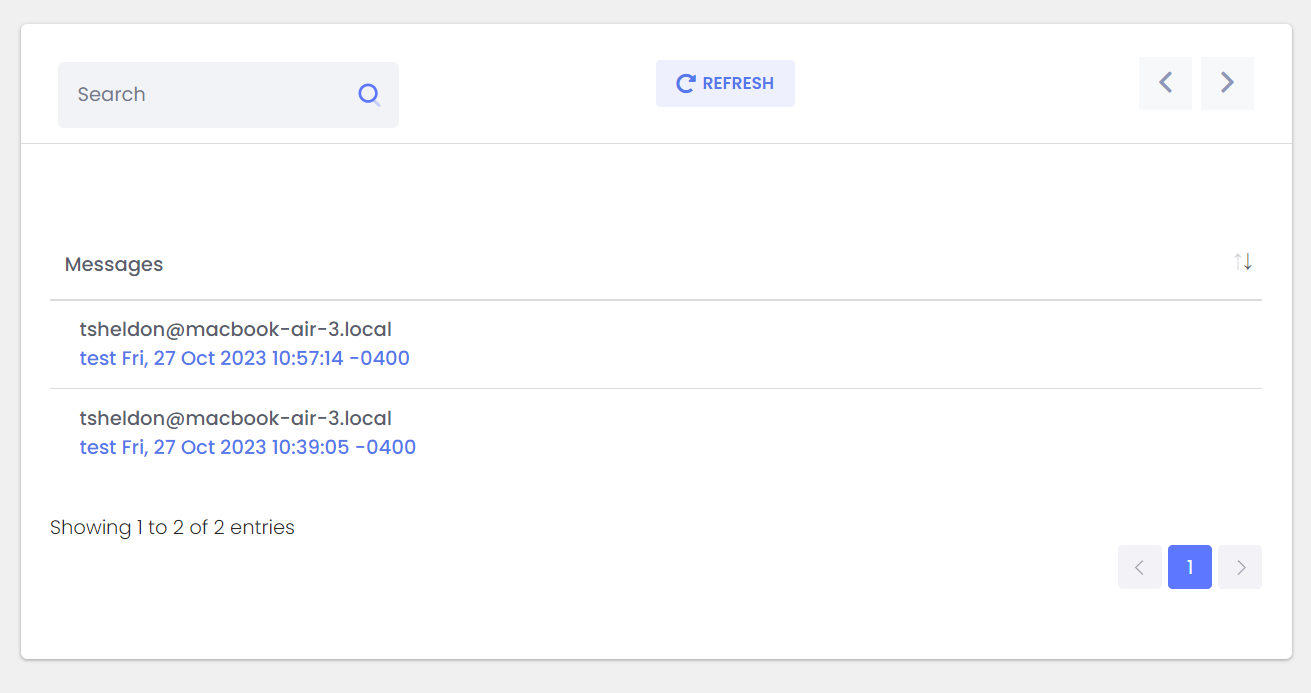The height and width of the screenshot is (693, 1311).
Task: Select page 1 in pagination
Action: point(1190,567)
